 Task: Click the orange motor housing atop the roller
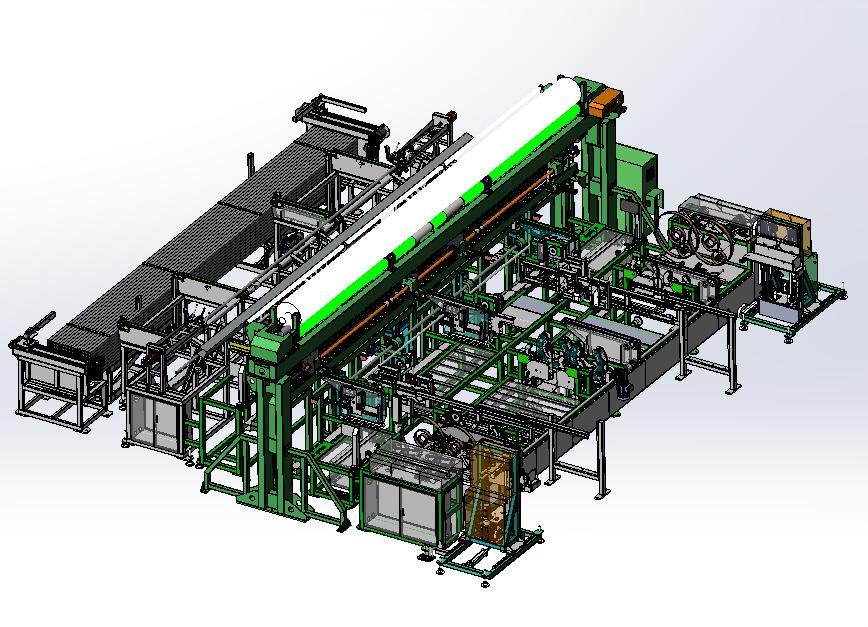tap(605, 100)
